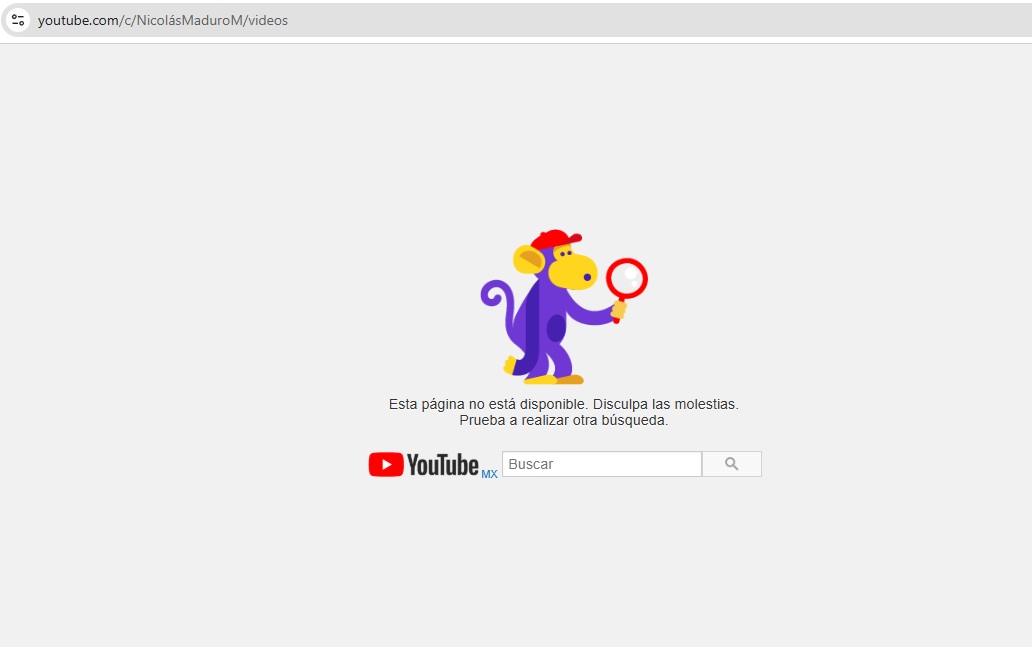Select the youtube.com URL in address bar

tap(163, 20)
